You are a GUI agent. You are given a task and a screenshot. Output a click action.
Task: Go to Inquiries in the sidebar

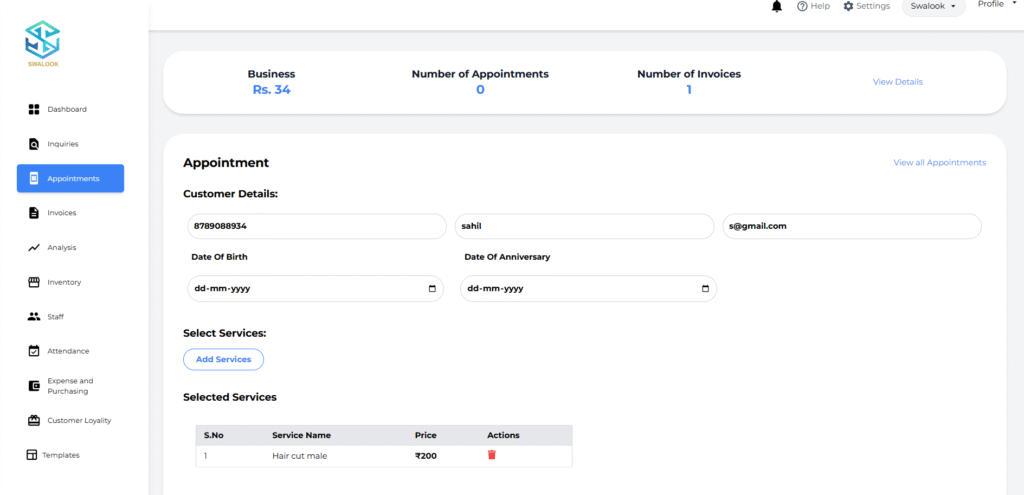click(x=62, y=144)
